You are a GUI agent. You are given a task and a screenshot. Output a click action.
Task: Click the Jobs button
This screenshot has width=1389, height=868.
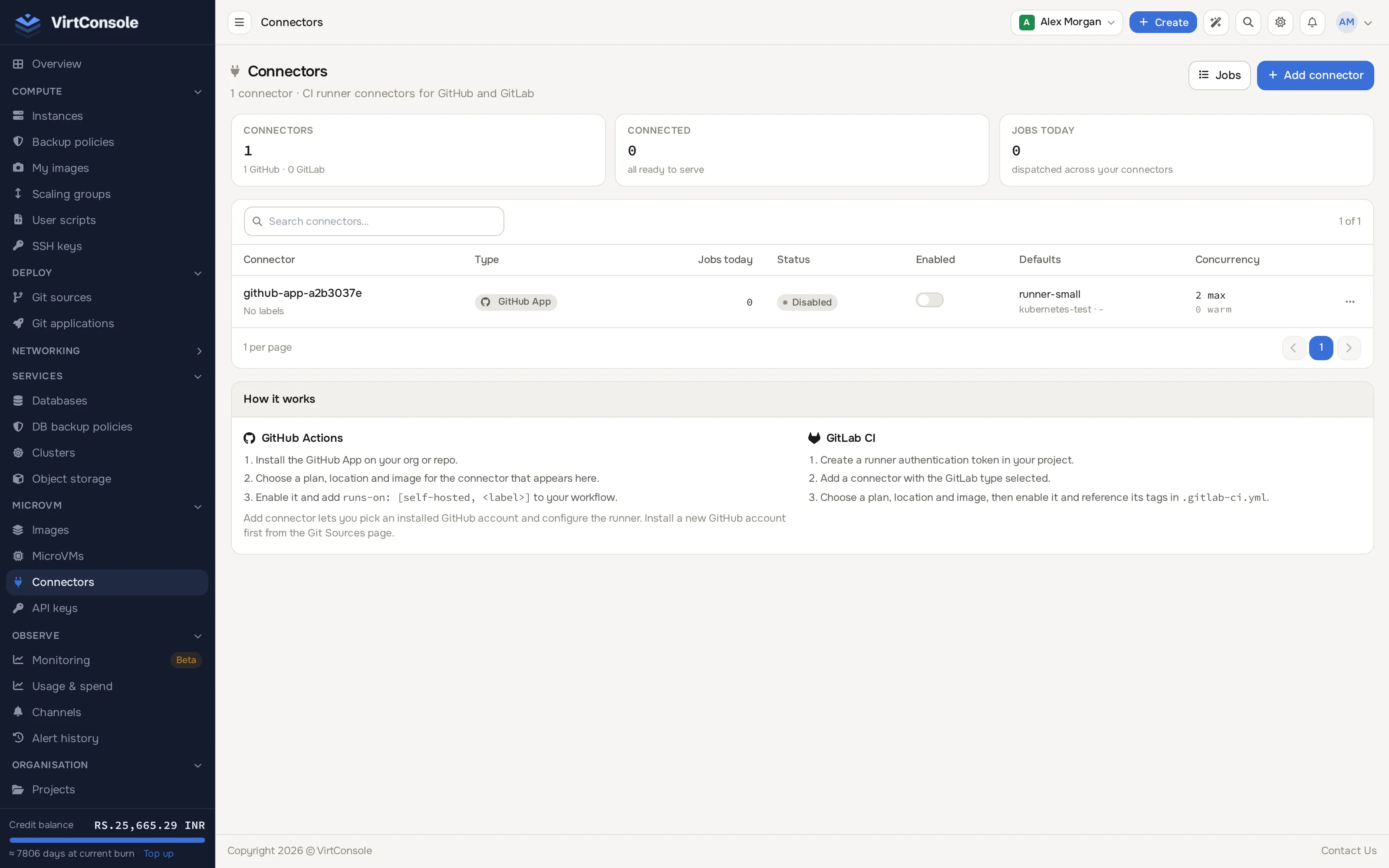(1219, 75)
